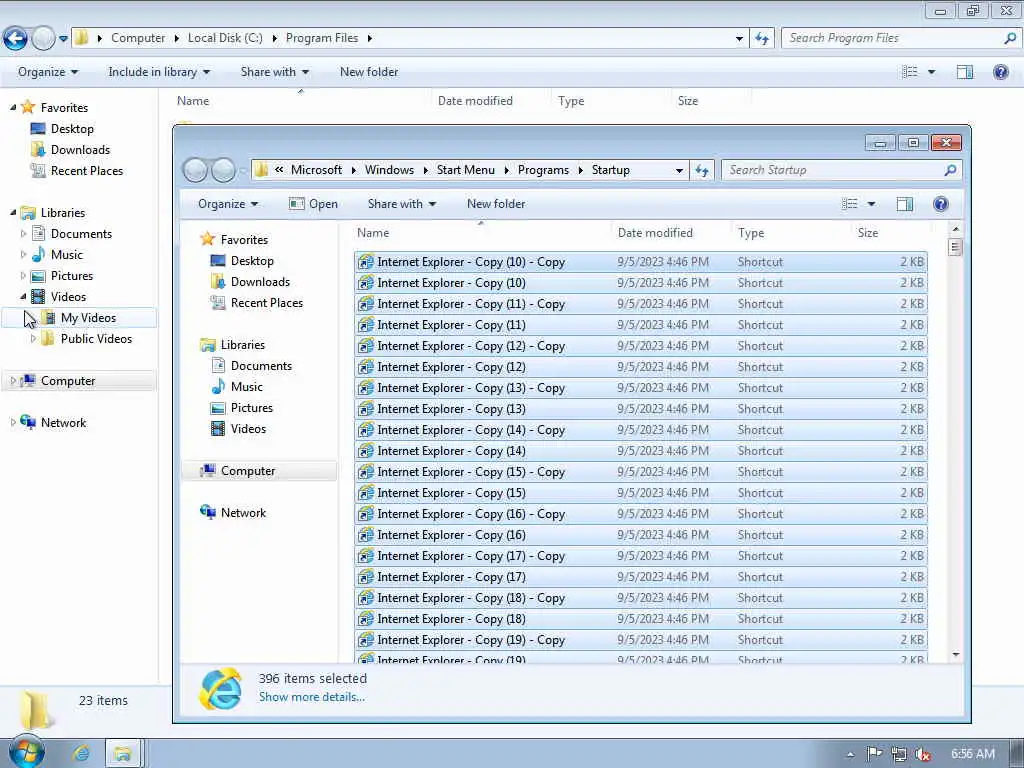Click Internet Explorer icon in details pane
Screen dimensions: 1024x768
[x=221, y=689]
